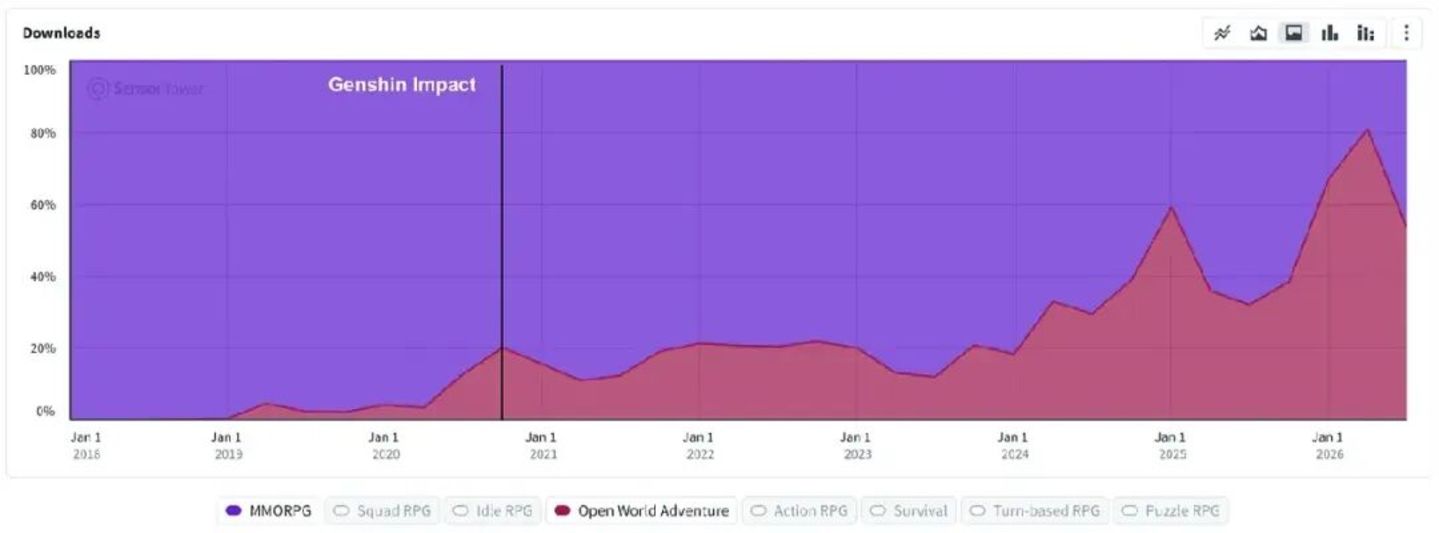This screenshot has width=1439, height=533.
Task: Click the Genshin Impact annotation label
Action: (x=402, y=85)
